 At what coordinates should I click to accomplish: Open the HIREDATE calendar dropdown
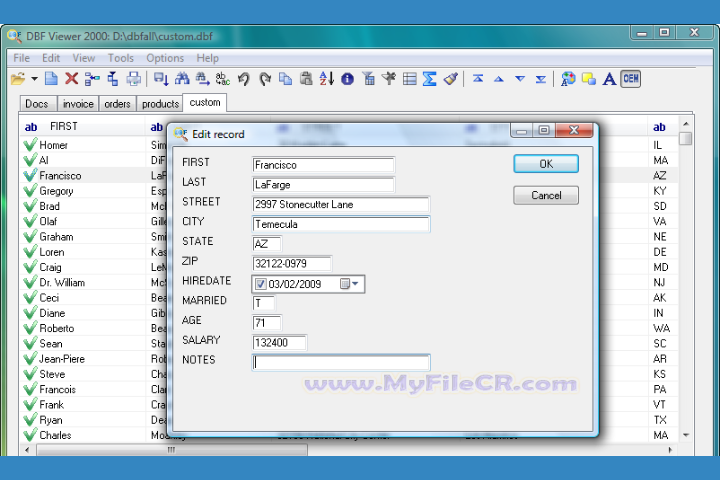tap(349, 284)
